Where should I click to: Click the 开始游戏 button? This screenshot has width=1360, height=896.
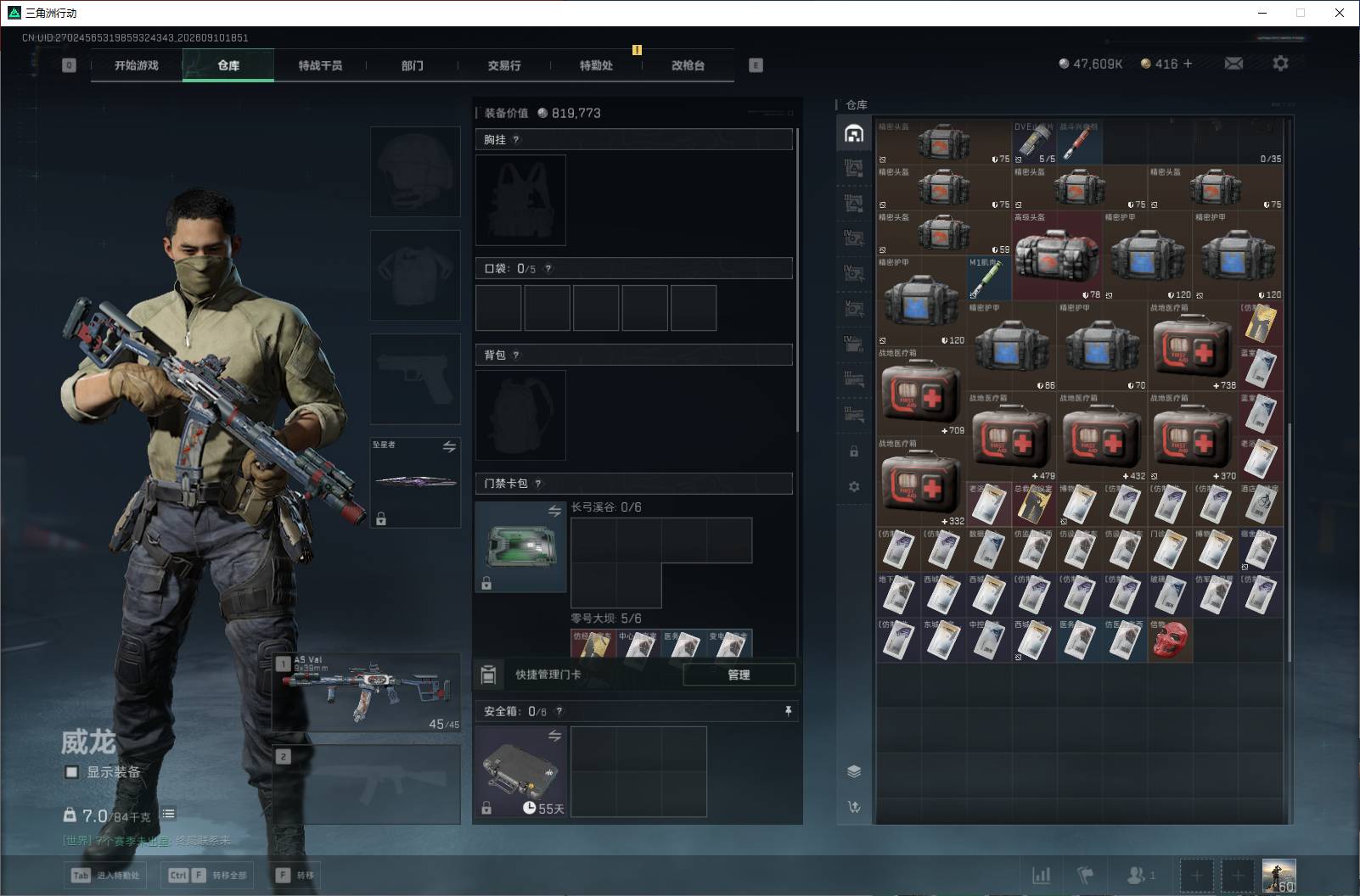coord(137,65)
